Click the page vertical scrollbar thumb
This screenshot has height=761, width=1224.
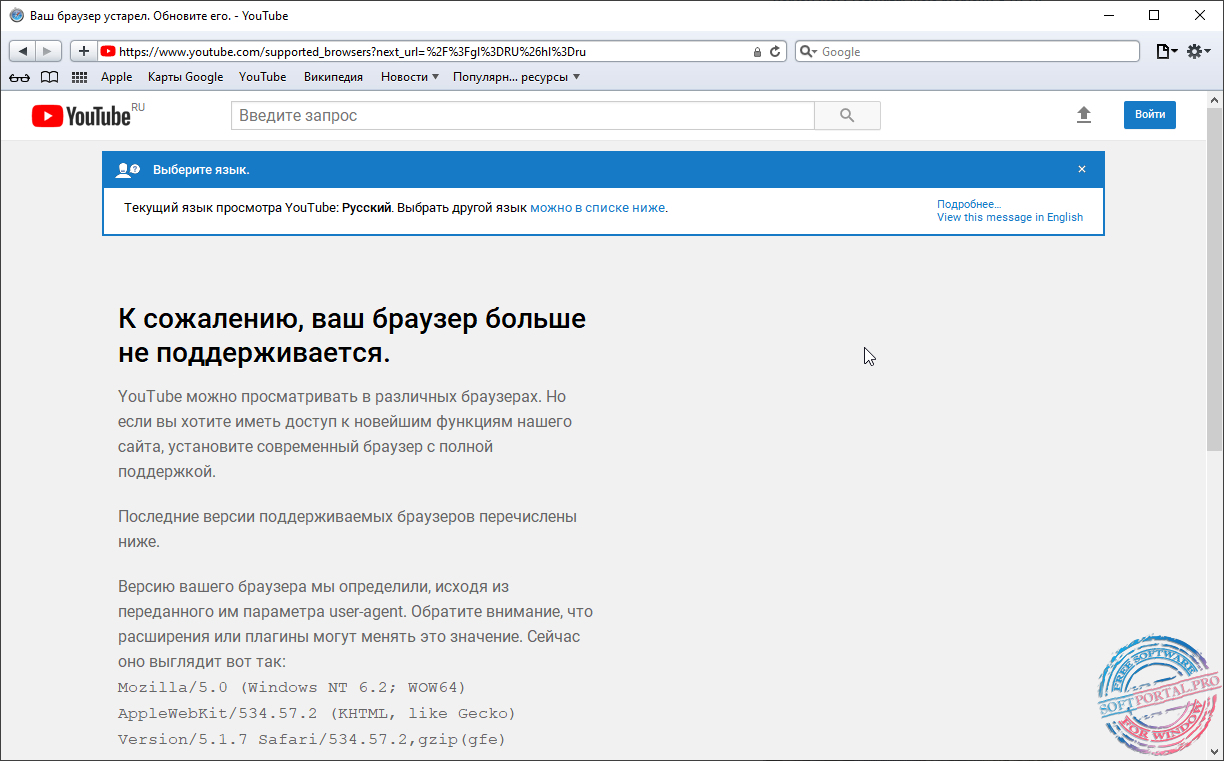(1215, 279)
